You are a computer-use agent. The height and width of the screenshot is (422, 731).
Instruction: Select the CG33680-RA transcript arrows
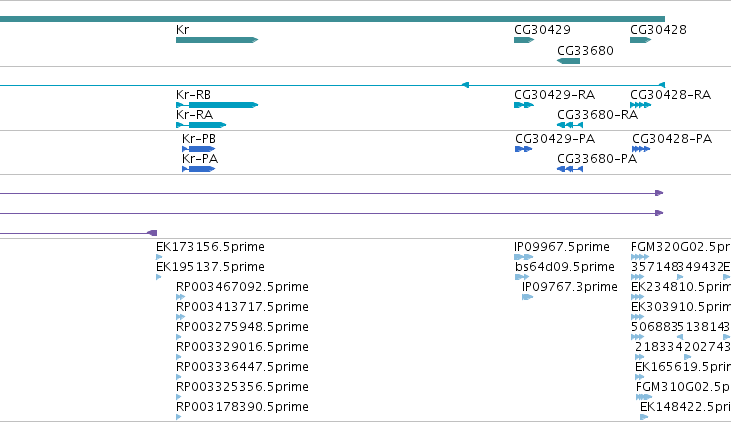tap(570, 125)
